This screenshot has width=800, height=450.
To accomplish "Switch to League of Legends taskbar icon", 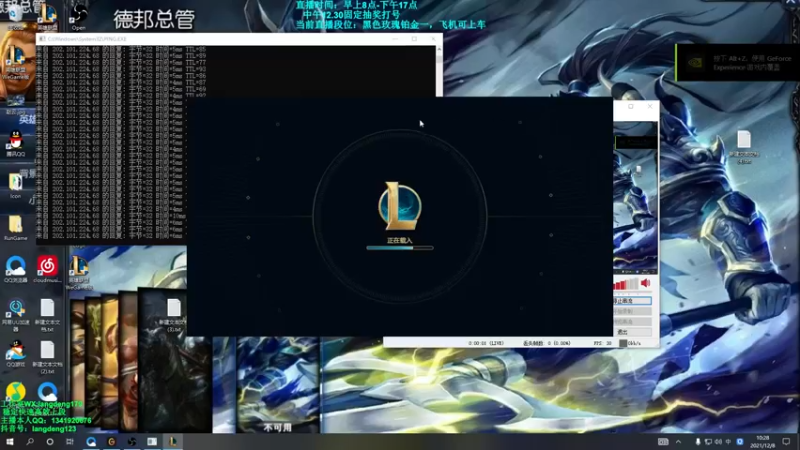I will coord(172,441).
